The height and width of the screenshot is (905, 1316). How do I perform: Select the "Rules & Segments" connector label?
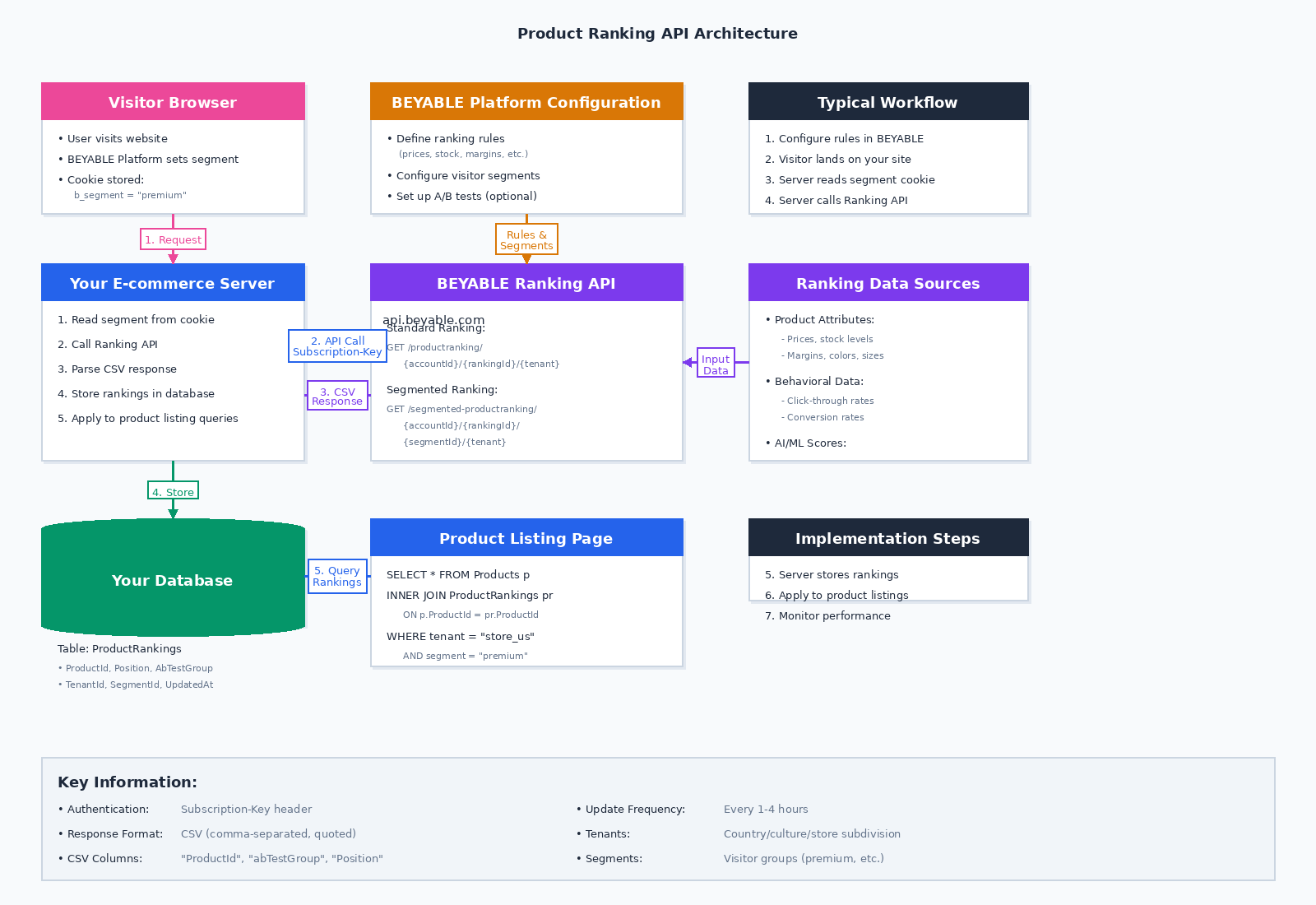point(526,239)
